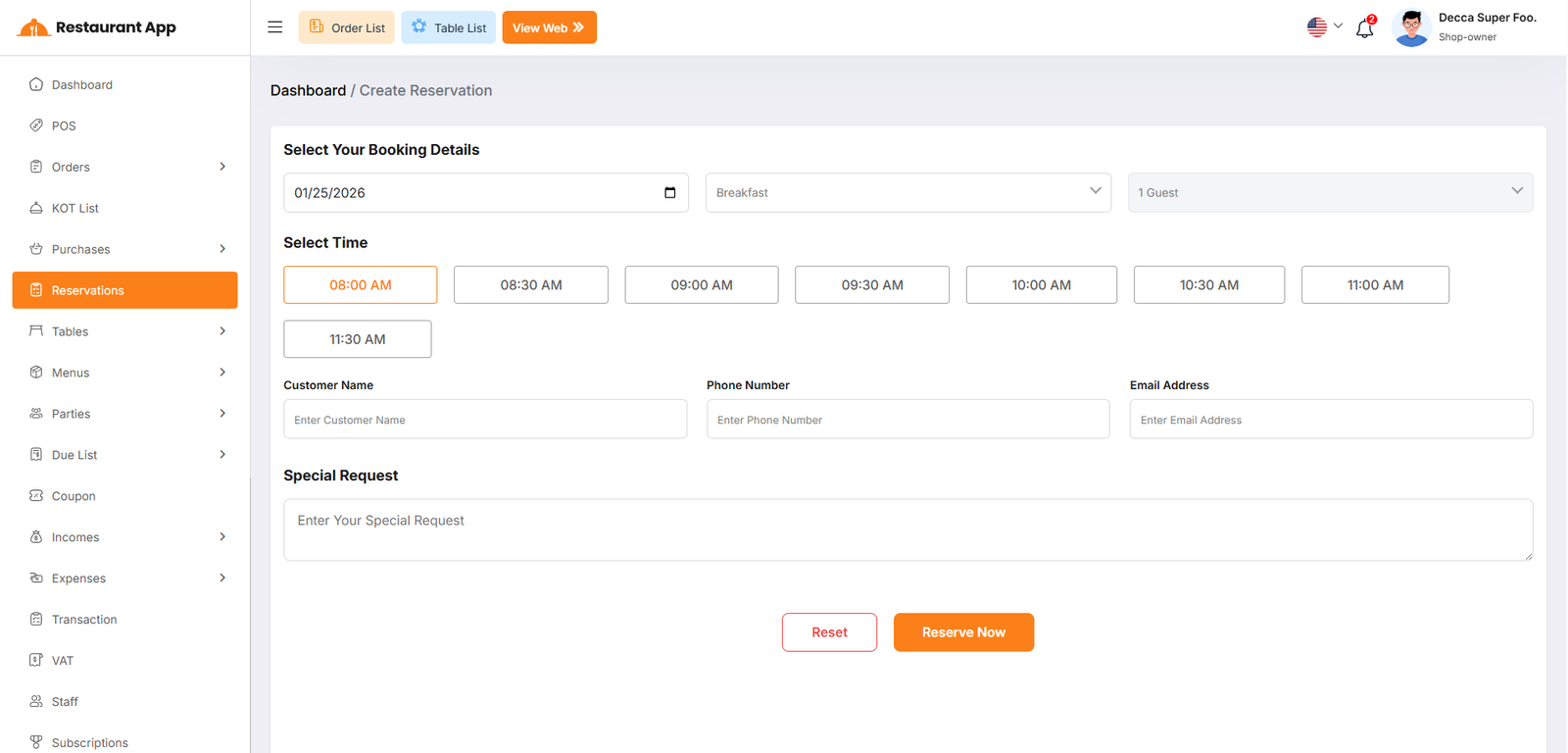Click the KOT List icon in sidebar
The width and height of the screenshot is (1568, 753).
click(36, 208)
